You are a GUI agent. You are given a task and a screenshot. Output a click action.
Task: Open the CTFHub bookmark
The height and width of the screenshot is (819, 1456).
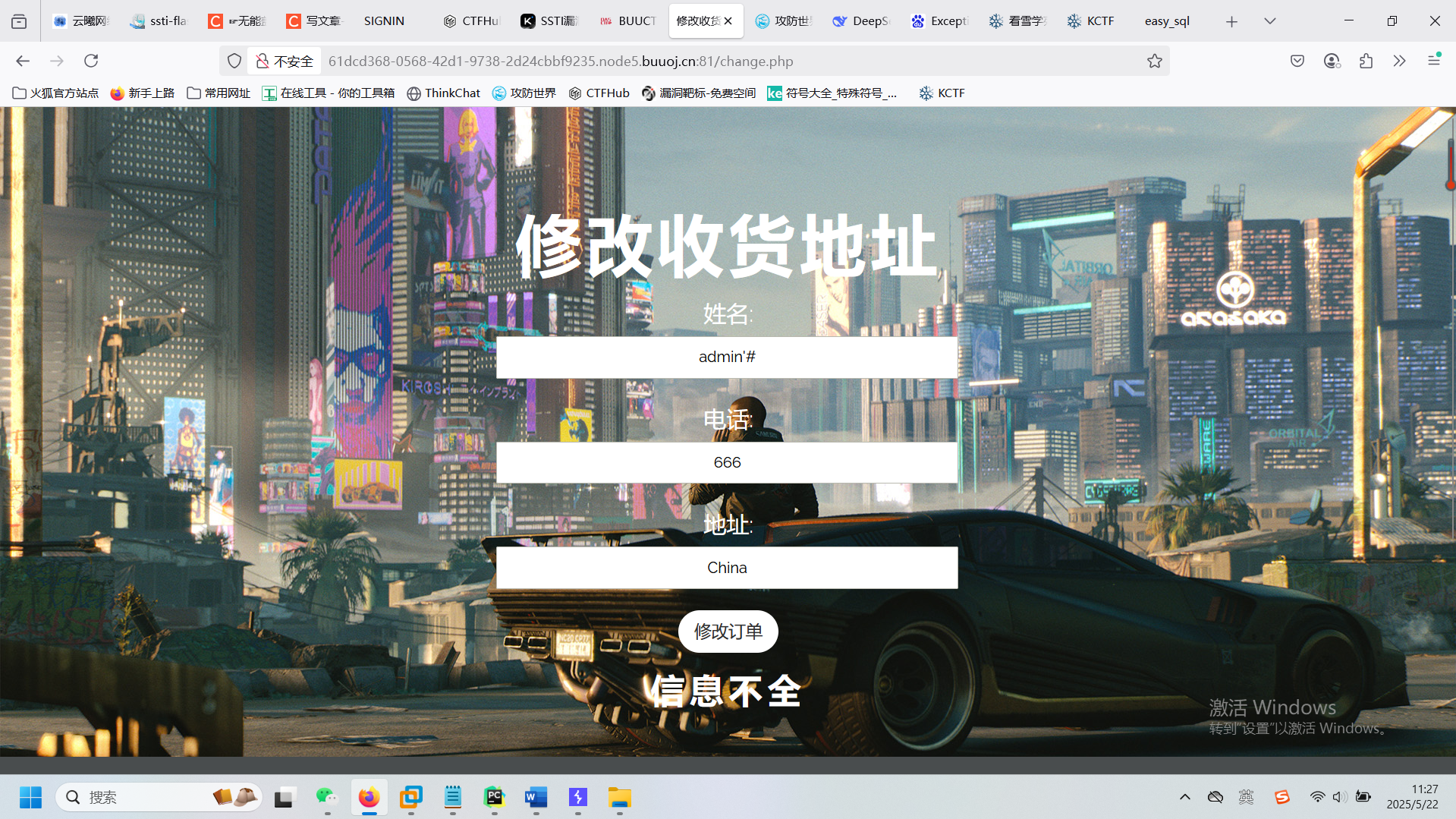pyautogui.click(x=599, y=93)
